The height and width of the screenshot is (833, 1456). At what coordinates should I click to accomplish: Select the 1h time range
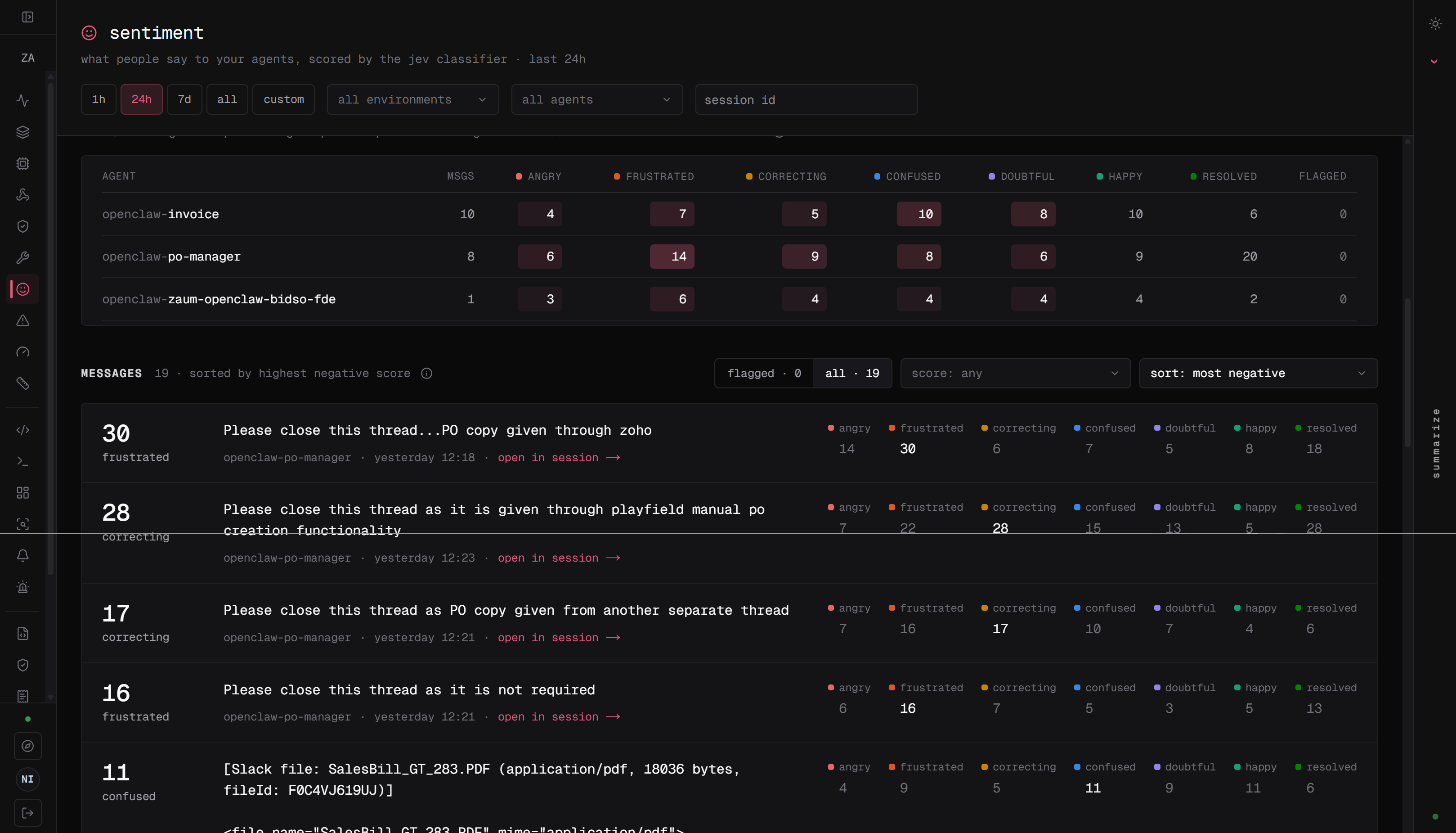click(x=99, y=99)
